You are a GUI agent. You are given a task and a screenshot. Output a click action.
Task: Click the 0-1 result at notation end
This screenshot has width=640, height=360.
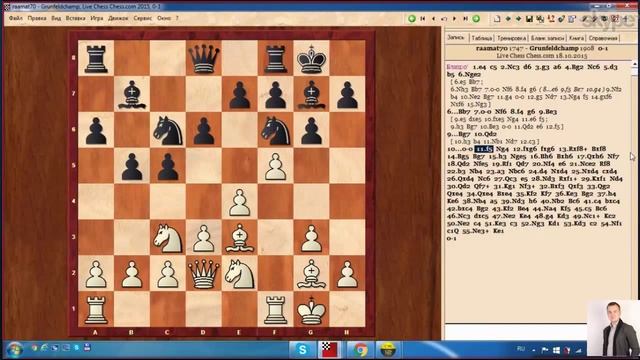(x=451, y=238)
